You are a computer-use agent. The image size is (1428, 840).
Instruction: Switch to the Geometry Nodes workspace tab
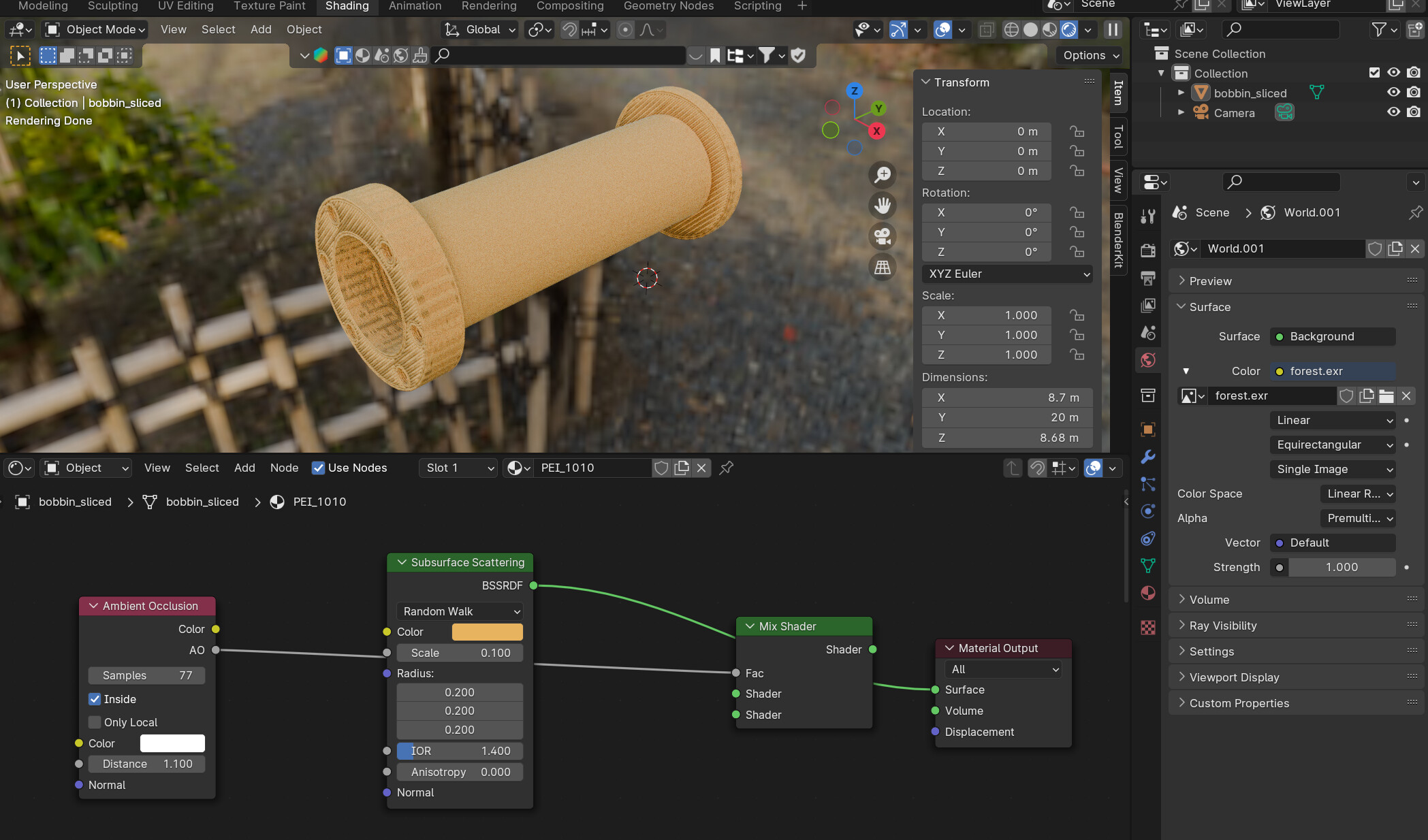(x=669, y=6)
